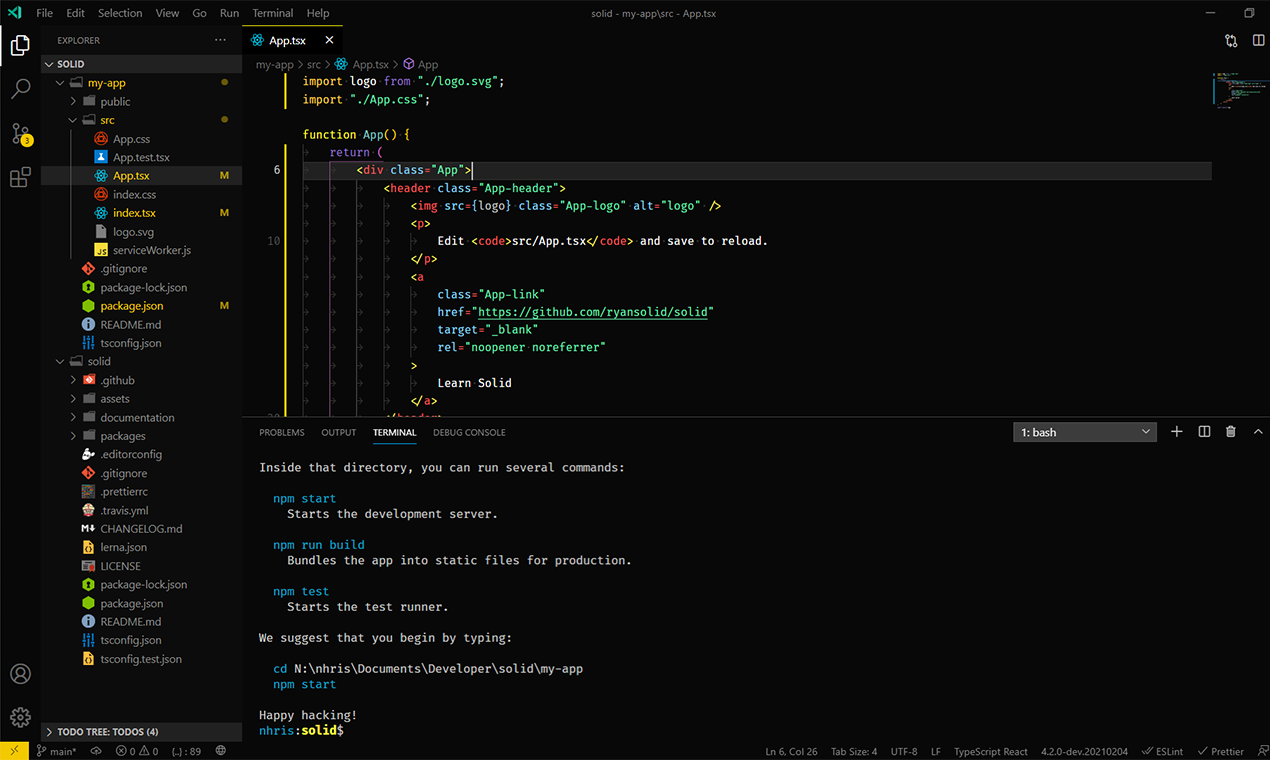Open Source Control view showing 3 changes
1270x760 pixels.
tap(20, 132)
